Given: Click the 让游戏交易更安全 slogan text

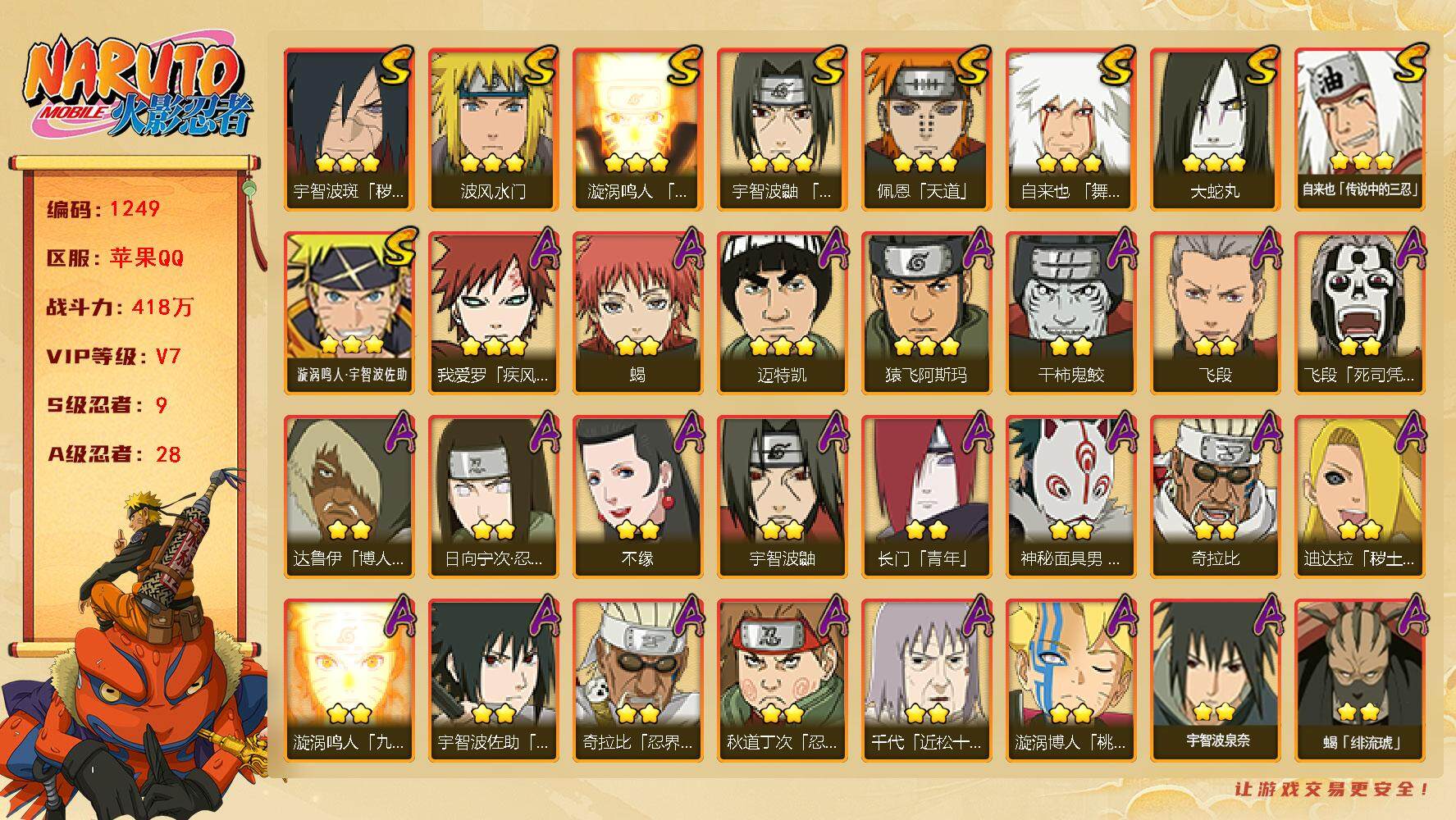Looking at the screenshot, I should [x=1332, y=789].
